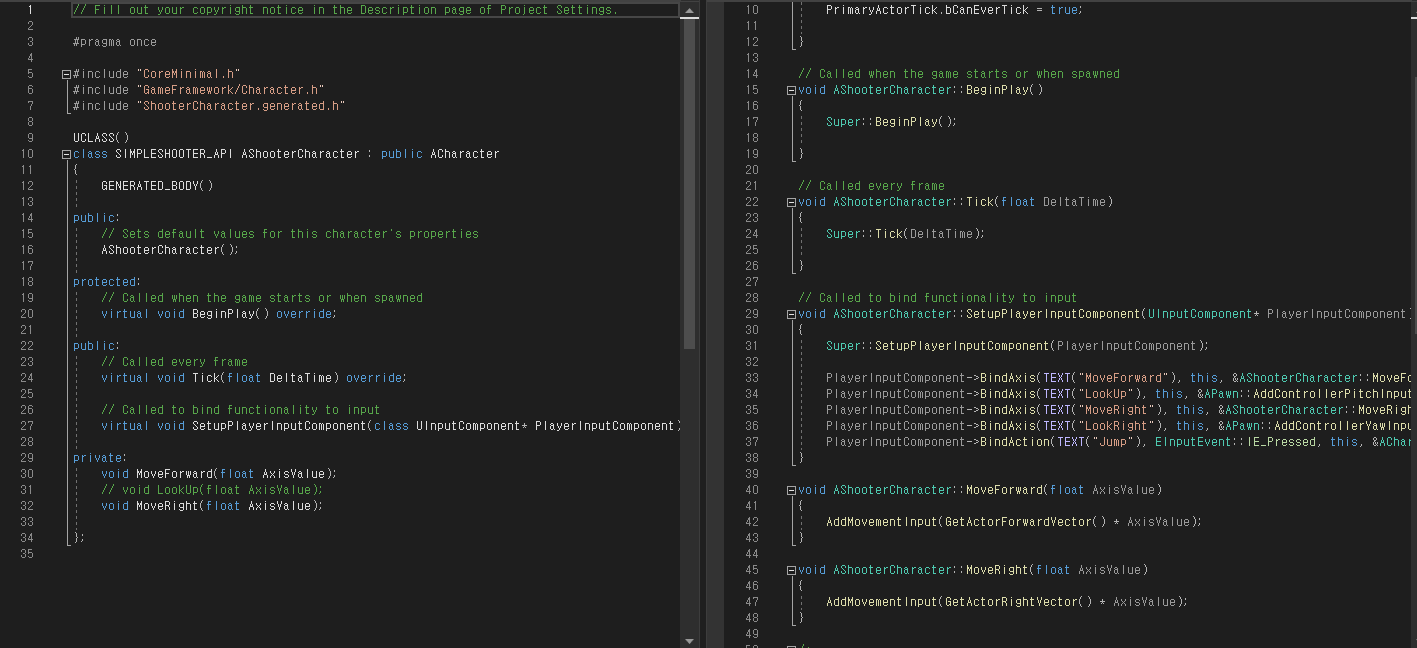The image size is (1417, 648).
Task: Click line number 39 in the cpp pane
Action: tap(752, 474)
